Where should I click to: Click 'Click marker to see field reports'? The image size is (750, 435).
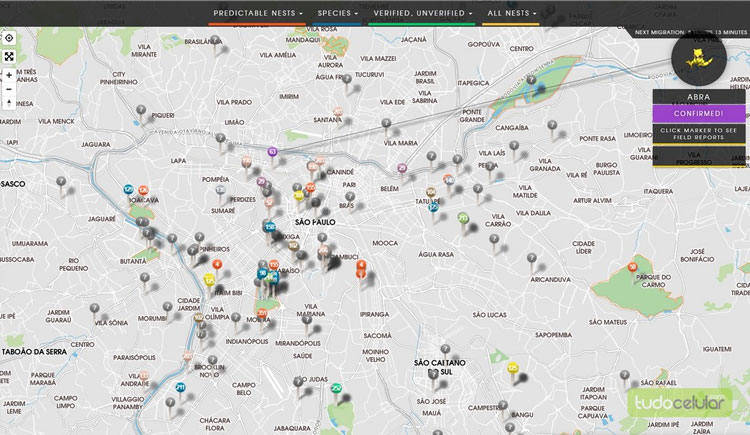point(699,134)
